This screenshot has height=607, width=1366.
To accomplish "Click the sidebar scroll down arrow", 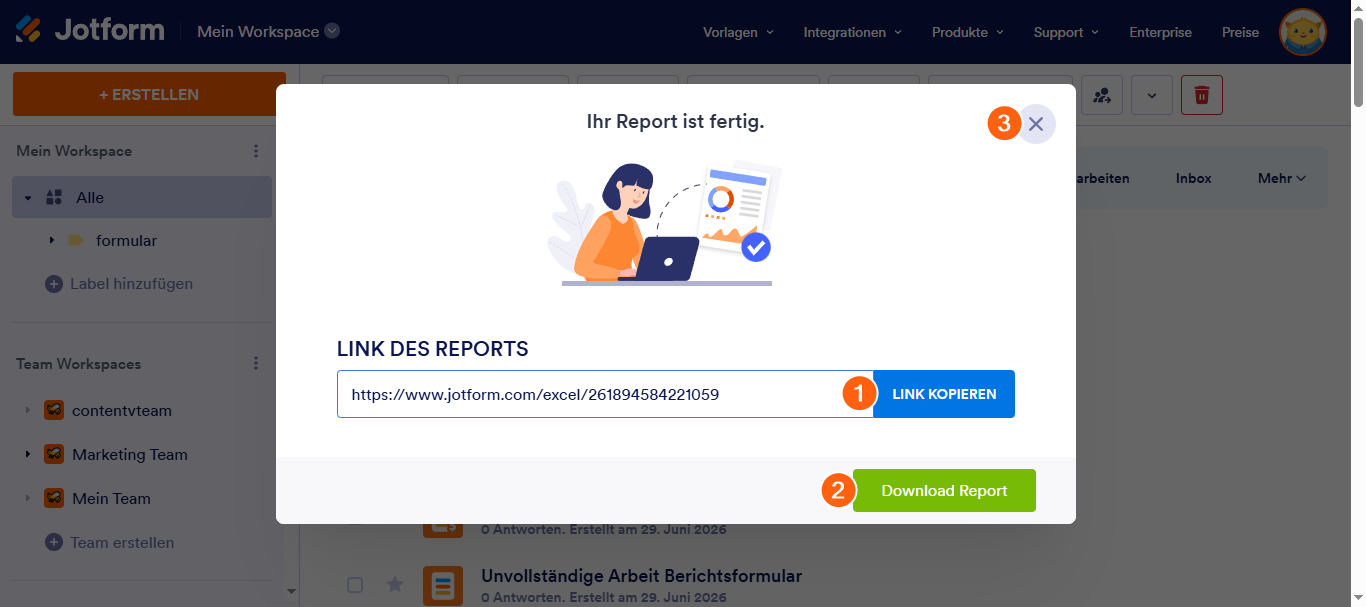I will [x=291, y=591].
